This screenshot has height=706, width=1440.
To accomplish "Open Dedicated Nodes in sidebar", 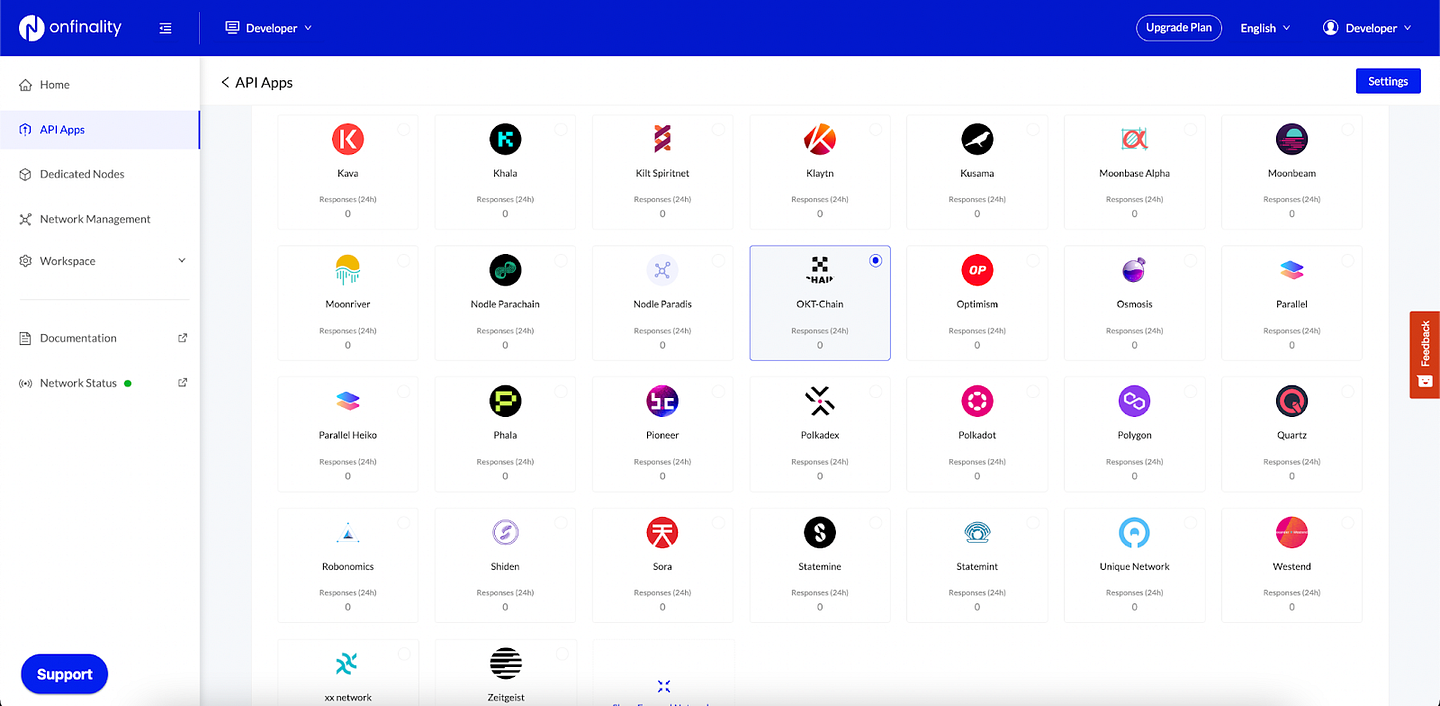I will [x=100, y=174].
